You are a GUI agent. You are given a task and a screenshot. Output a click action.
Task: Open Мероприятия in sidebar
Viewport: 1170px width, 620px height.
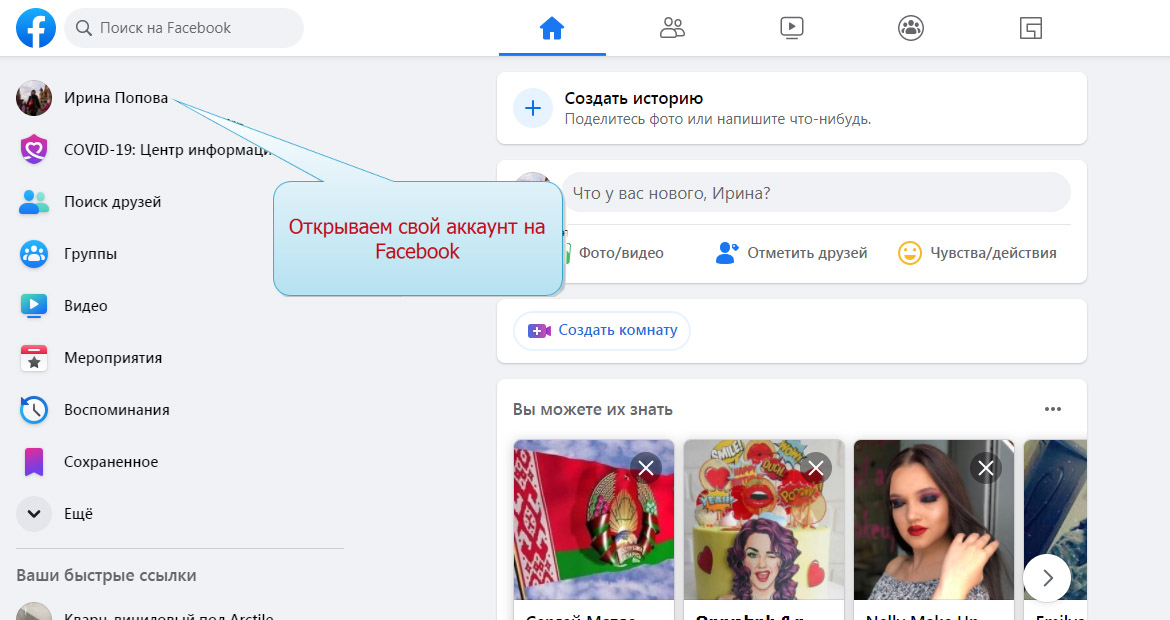click(x=112, y=358)
